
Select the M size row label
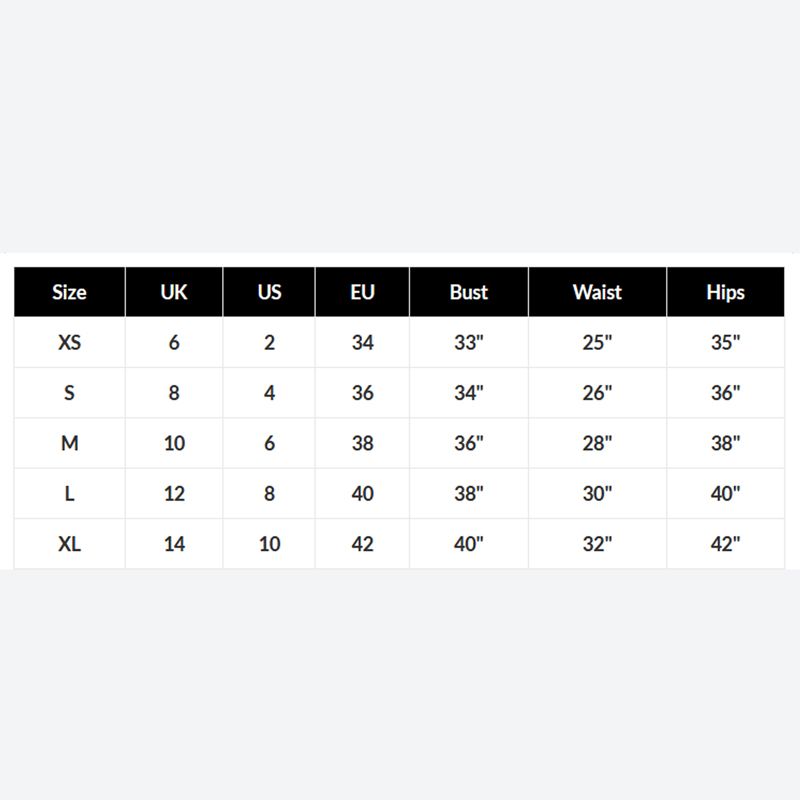coord(69,443)
